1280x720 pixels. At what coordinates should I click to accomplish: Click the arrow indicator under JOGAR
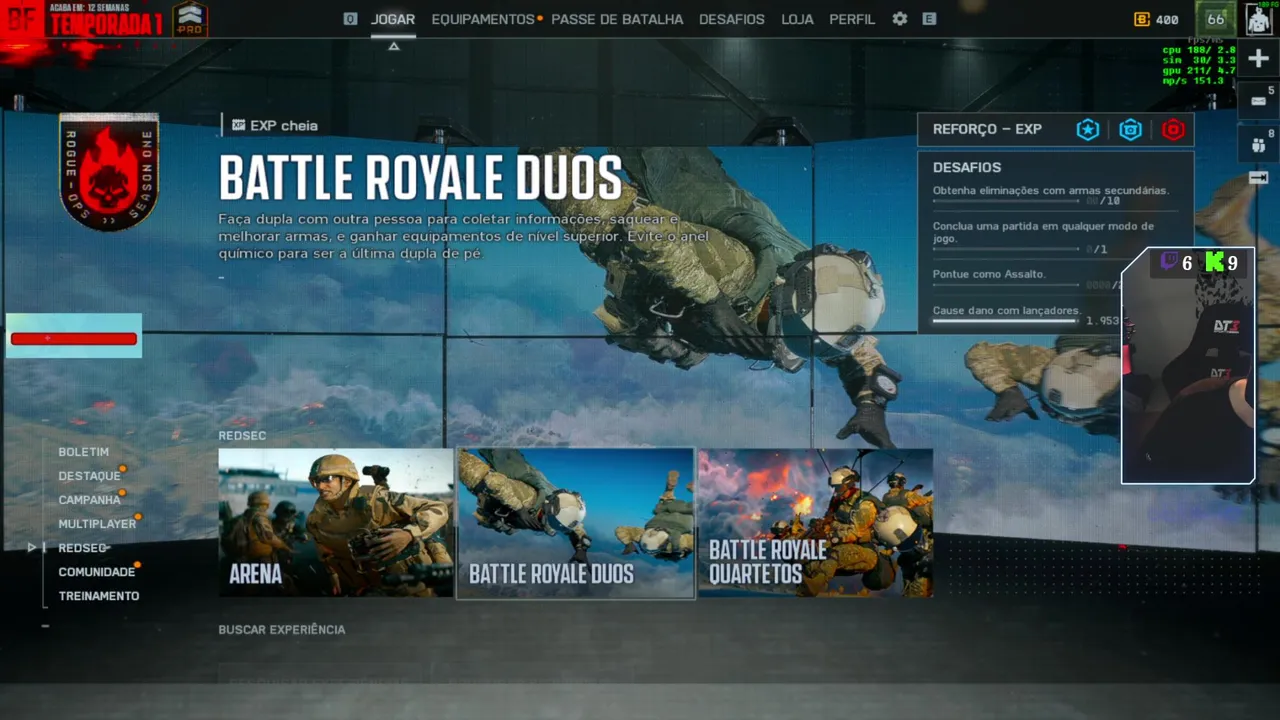click(394, 46)
